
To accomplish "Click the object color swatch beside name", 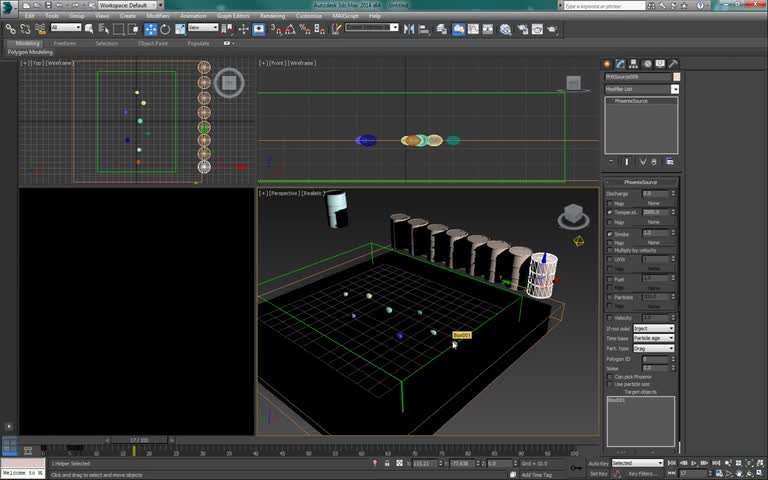I will [677, 77].
